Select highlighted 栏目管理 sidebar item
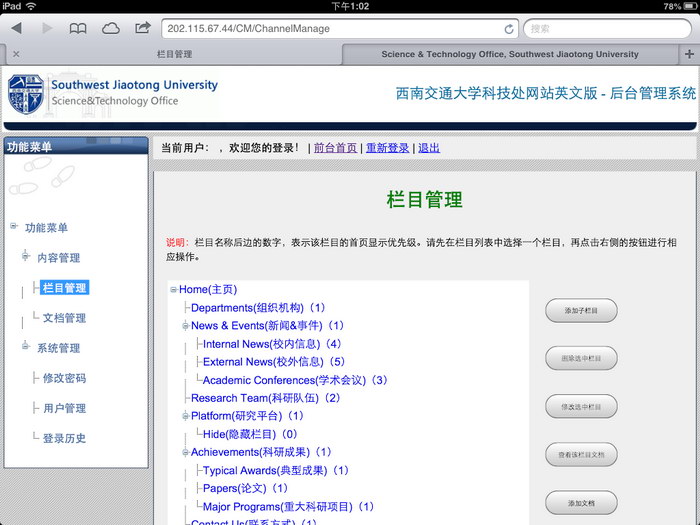 pyautogui.click(x=65, y=288)
